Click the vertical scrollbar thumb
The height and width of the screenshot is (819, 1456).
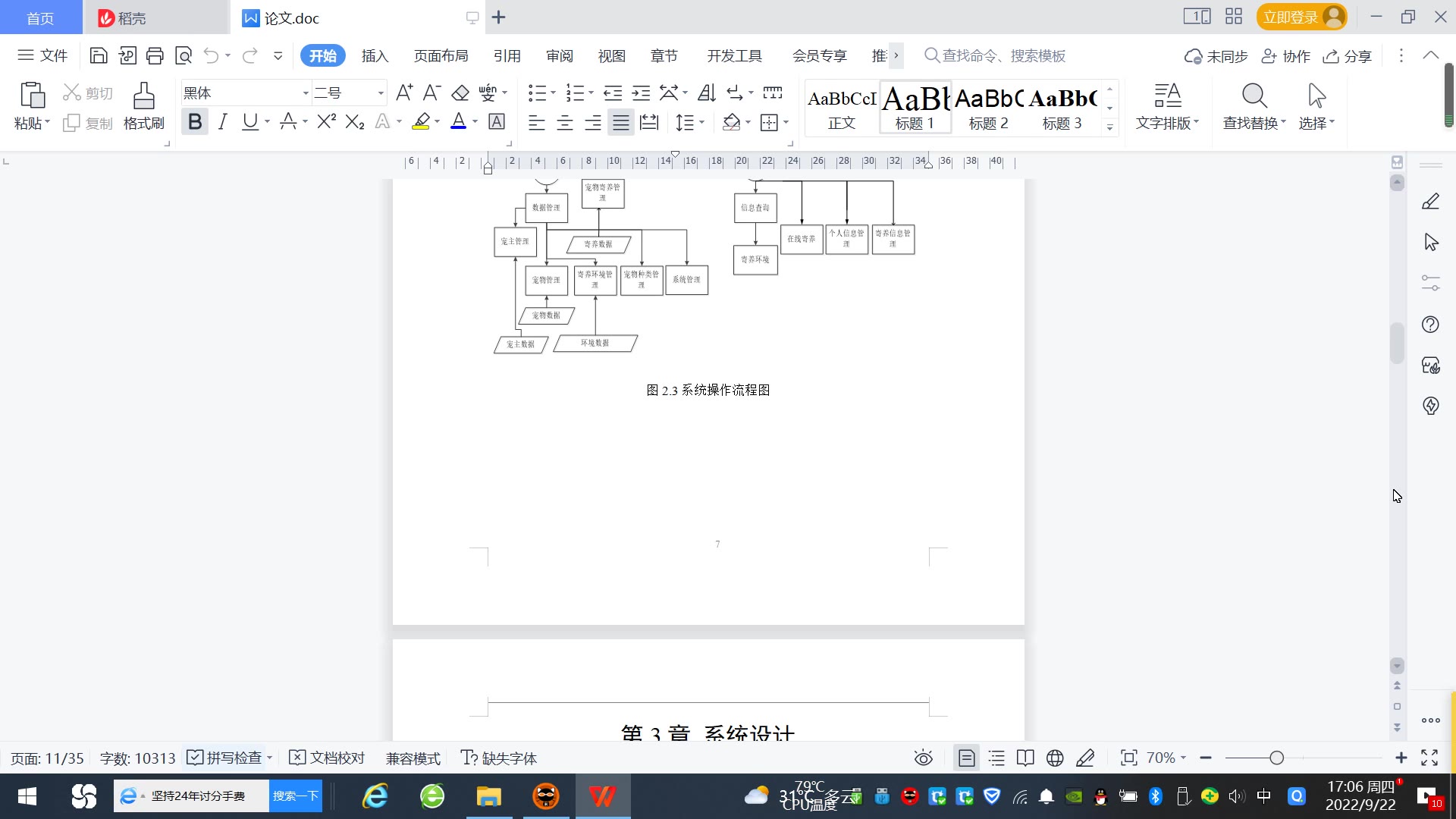(1397, 343)
